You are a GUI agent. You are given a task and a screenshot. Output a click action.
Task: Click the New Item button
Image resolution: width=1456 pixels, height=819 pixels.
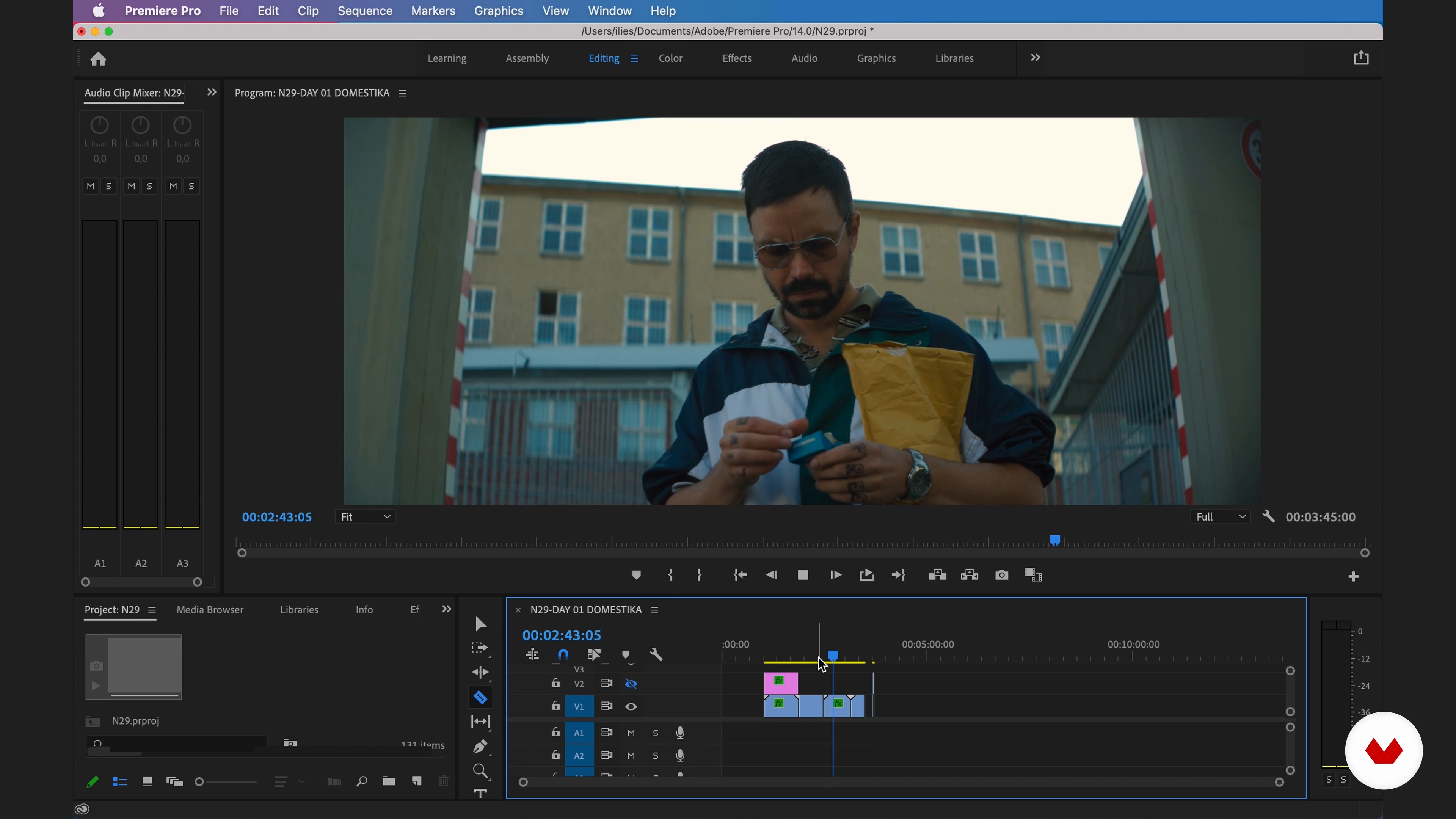[417, 781]
